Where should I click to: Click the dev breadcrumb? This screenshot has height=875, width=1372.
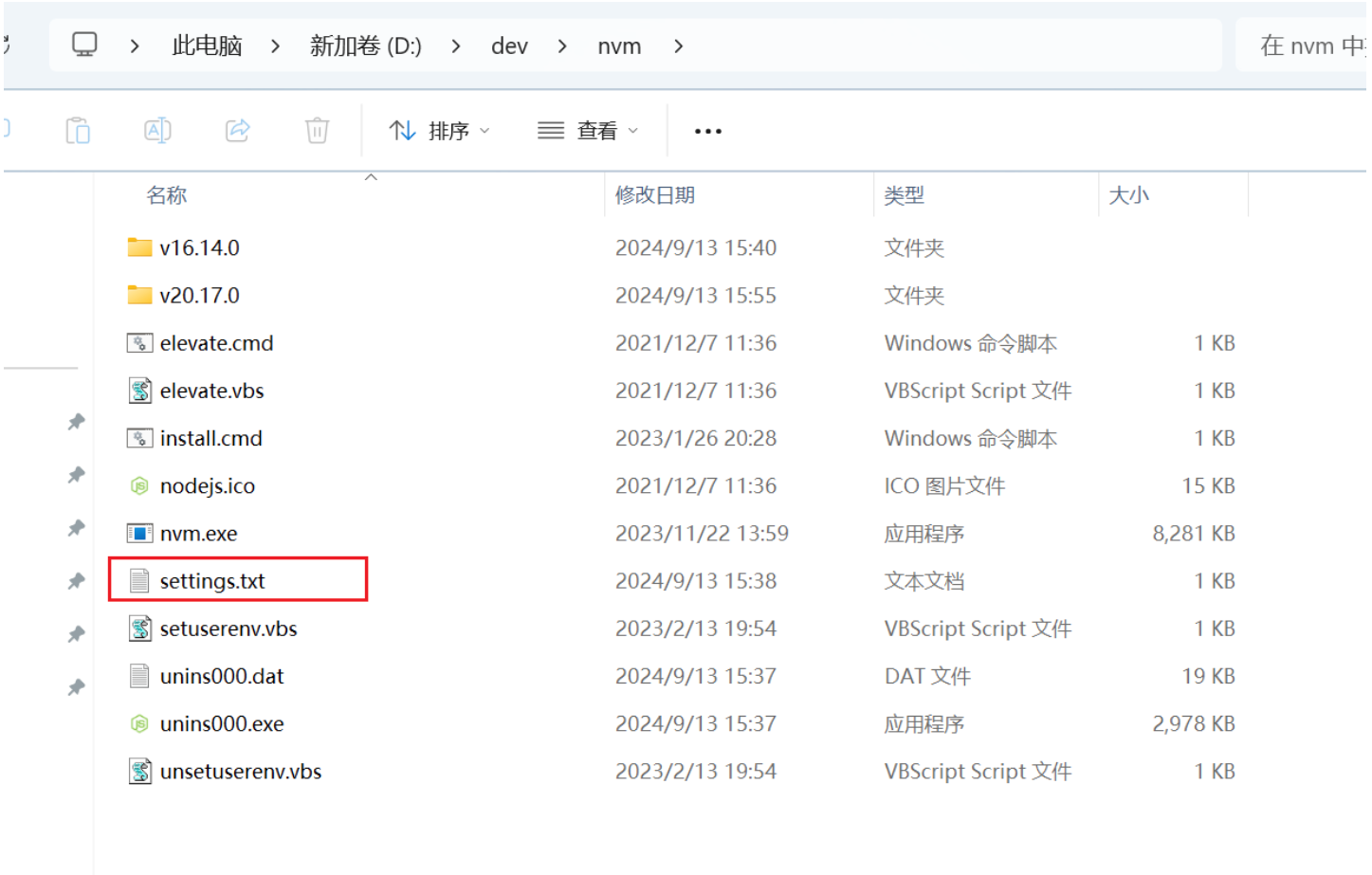pos(509,46)
